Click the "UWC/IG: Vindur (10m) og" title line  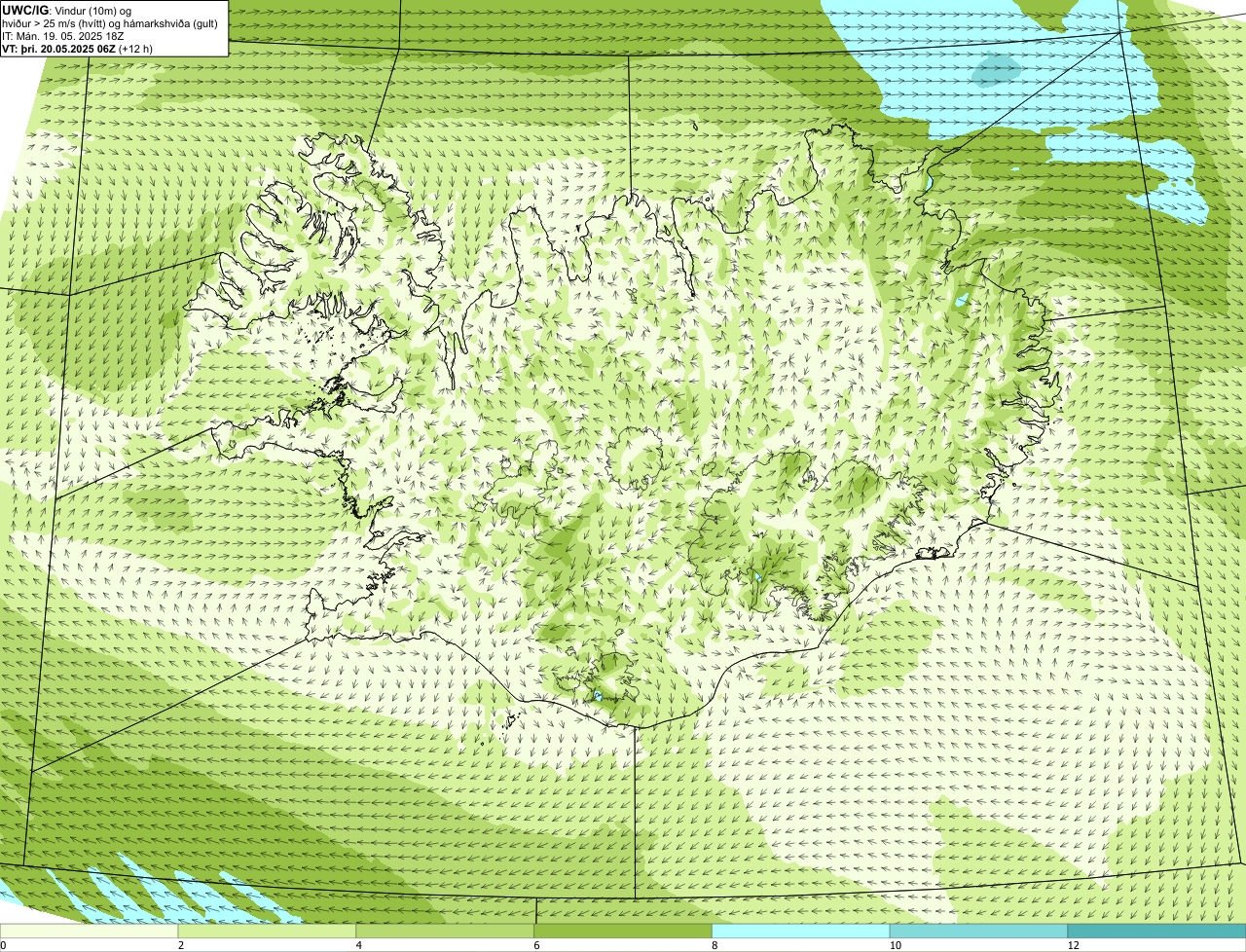[67, 11]
